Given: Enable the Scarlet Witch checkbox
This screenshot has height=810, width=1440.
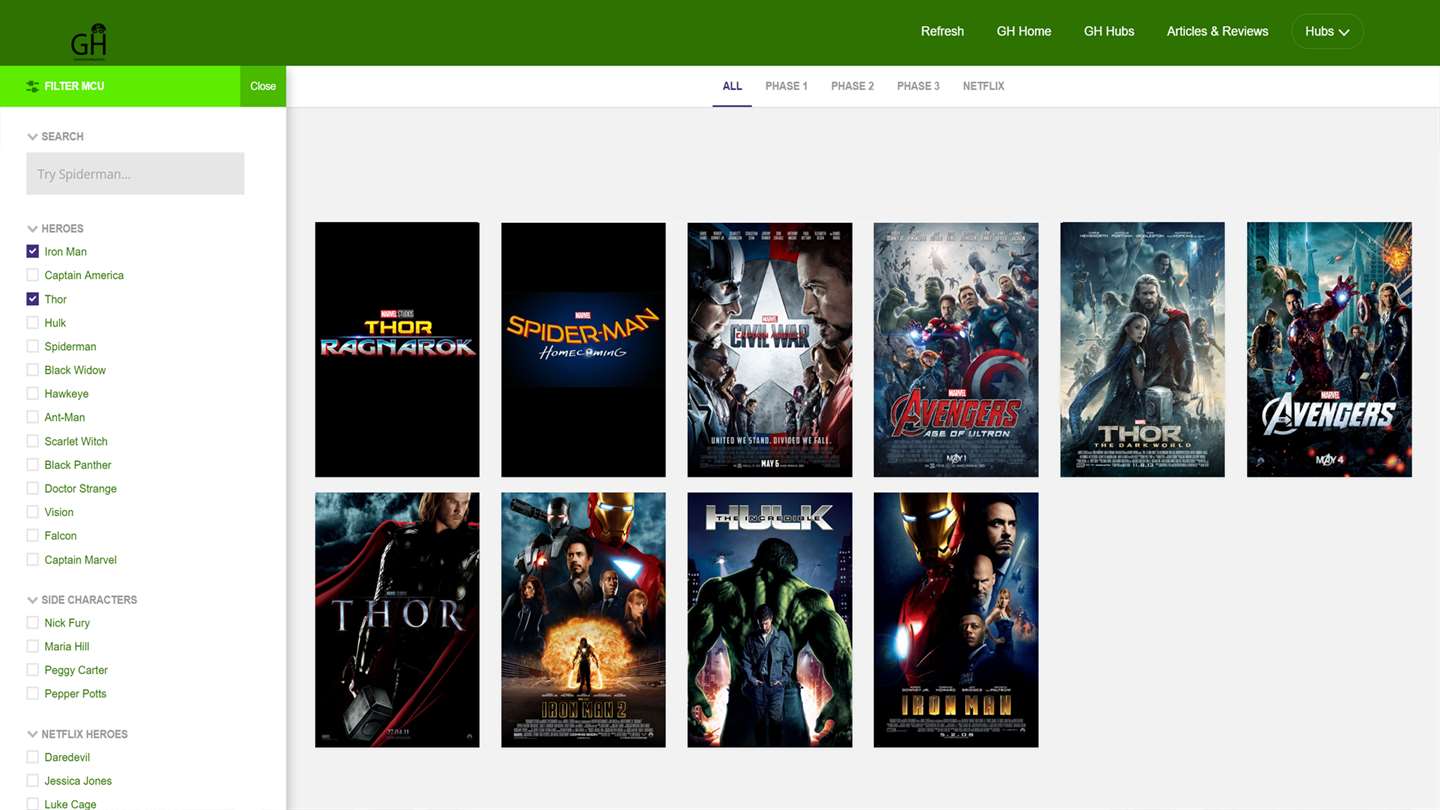Looking at the screenshot, I should [x=33, y=441].
